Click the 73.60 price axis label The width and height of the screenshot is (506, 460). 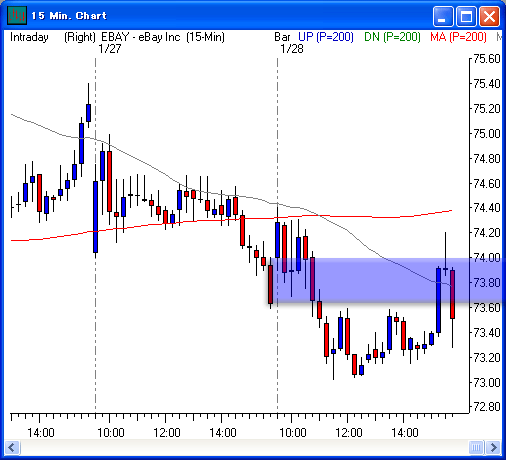(487, 307)
